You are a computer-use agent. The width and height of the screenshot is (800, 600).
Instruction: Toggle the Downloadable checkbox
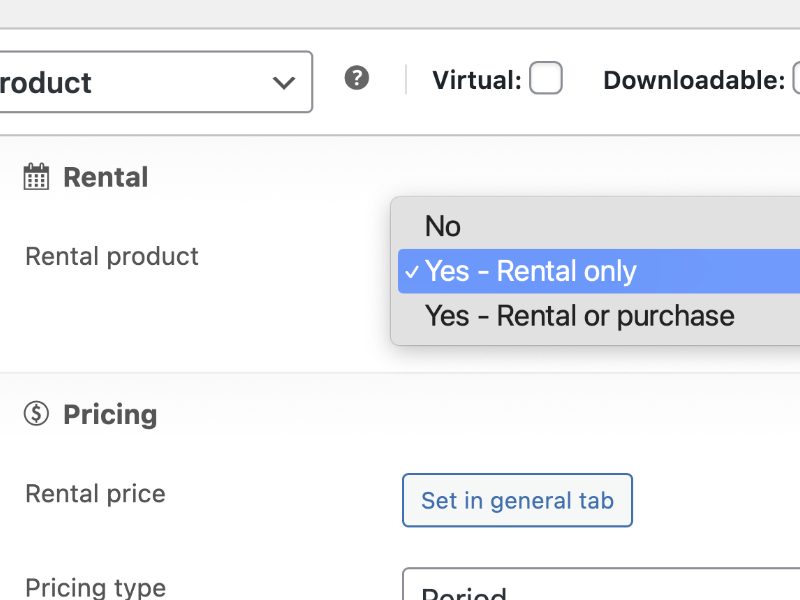click(x=795, y=77)
